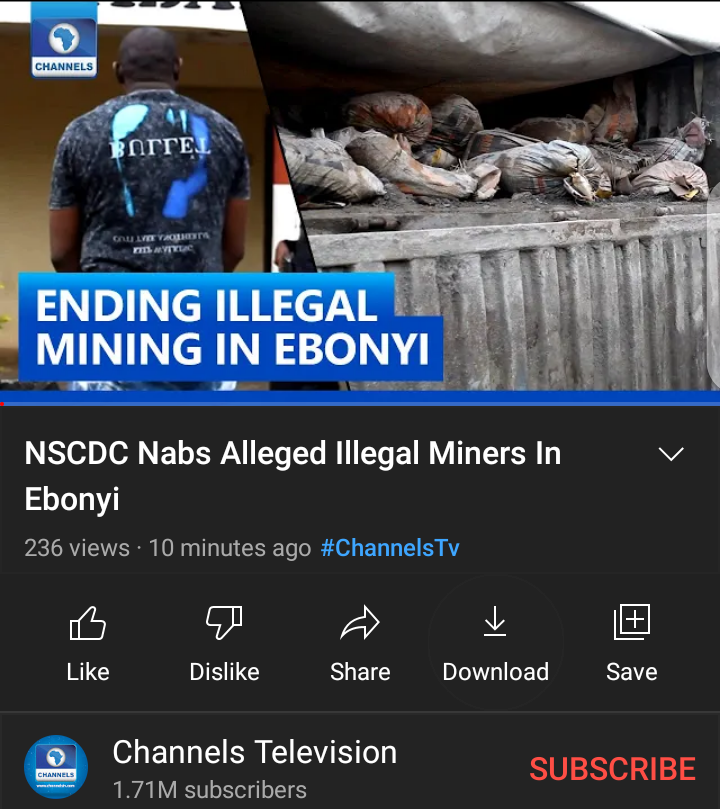Open the #ChannelsTv hashtag link

[390, 548]
